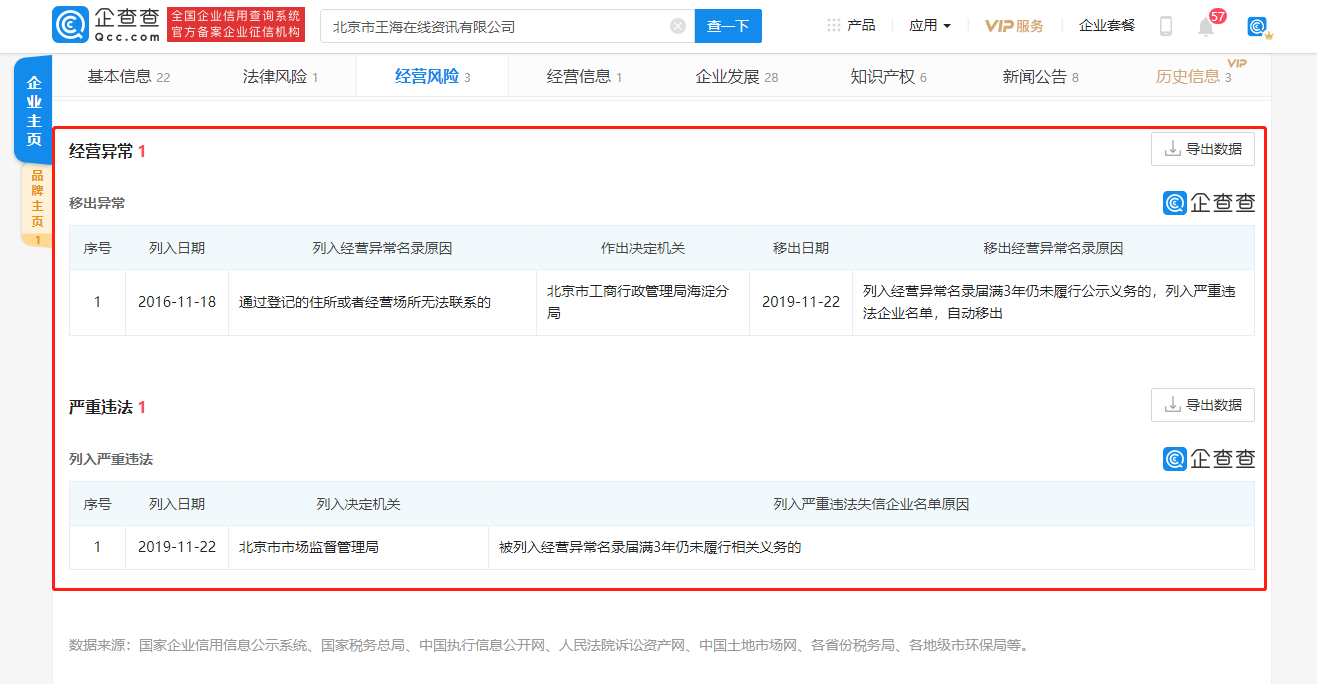Viewport: 1317px width, 684px height.
Task: Click the date cell 2016-11-18
Action: [177, 301]
